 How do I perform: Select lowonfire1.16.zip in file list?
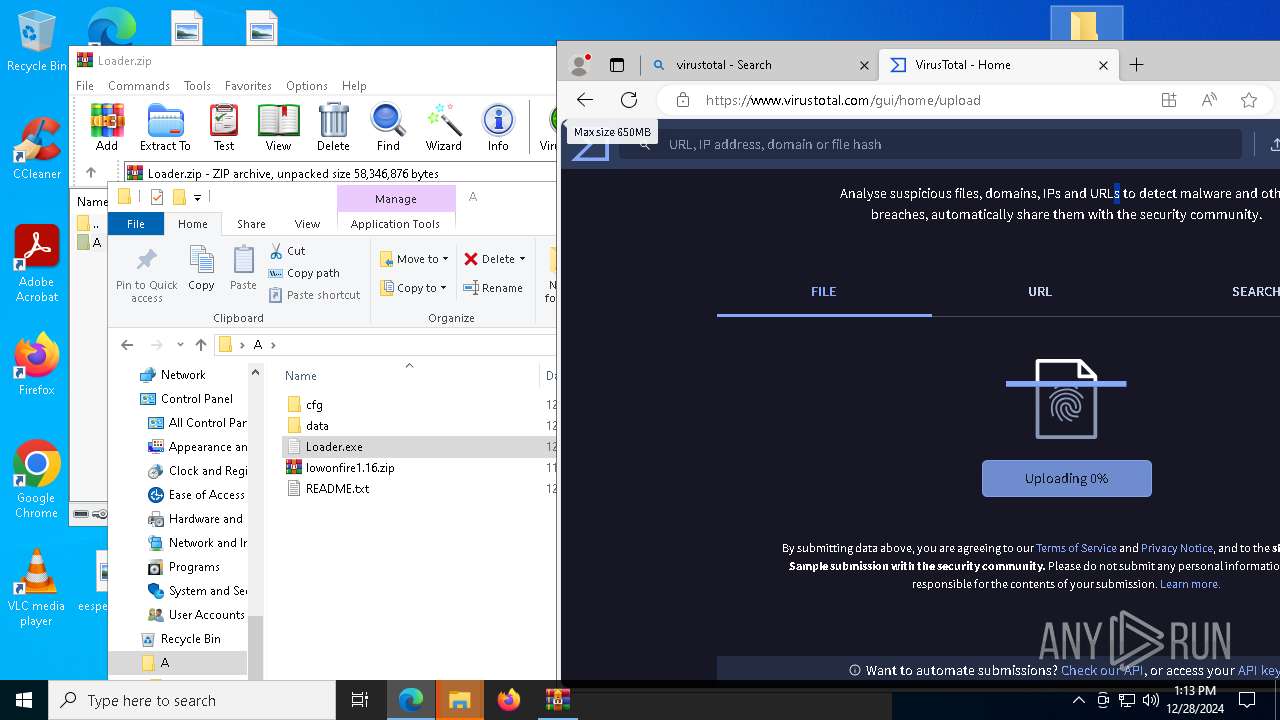pyautogui.click(x=350, y=468)
